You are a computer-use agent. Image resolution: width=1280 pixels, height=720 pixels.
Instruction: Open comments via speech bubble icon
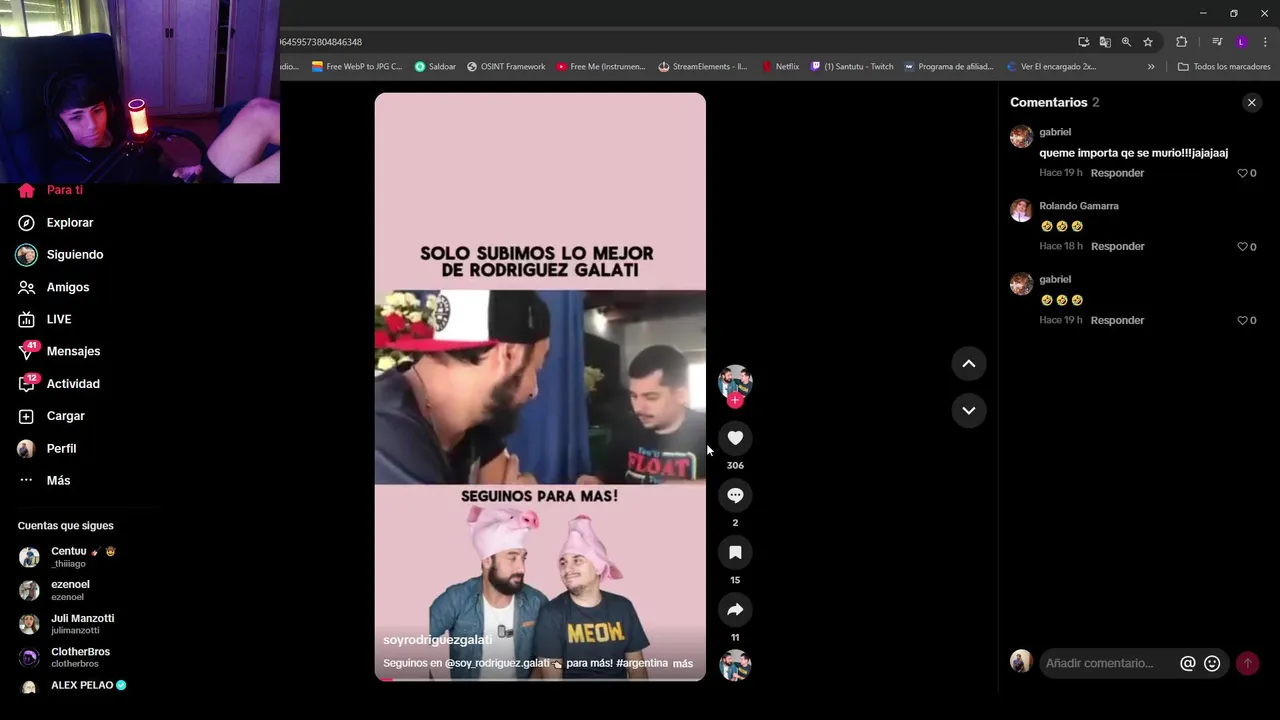pos(735,495)
